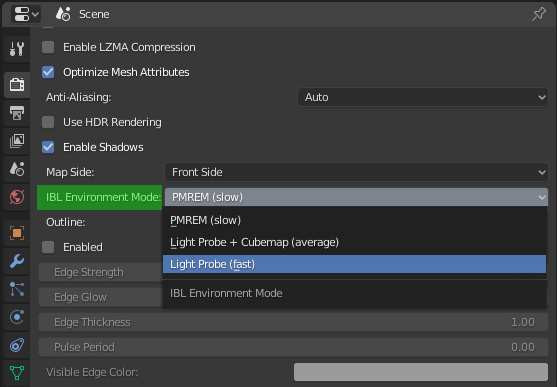Click the Edge Glow field
557x387 pixels.
click(x=101, y=297)
